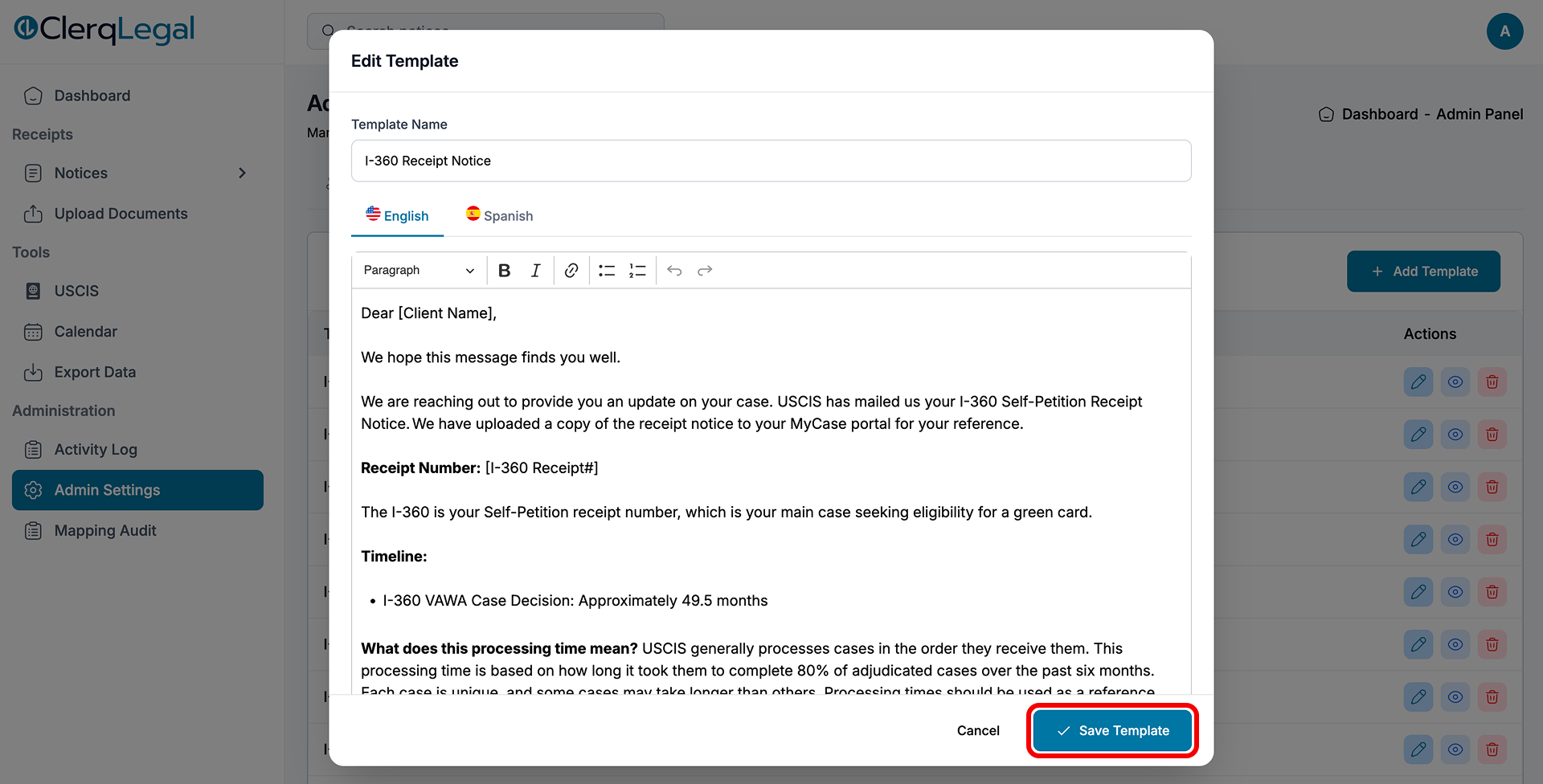Preview the third visible template row with the eye icon
The width and height of the screenshot is (1543, 784).
[1455, 487]
